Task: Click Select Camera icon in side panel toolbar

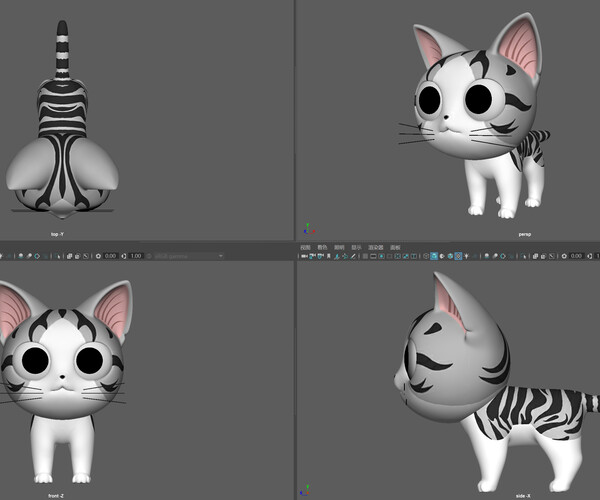Action: pyautogui.click(x=304, y=256)
